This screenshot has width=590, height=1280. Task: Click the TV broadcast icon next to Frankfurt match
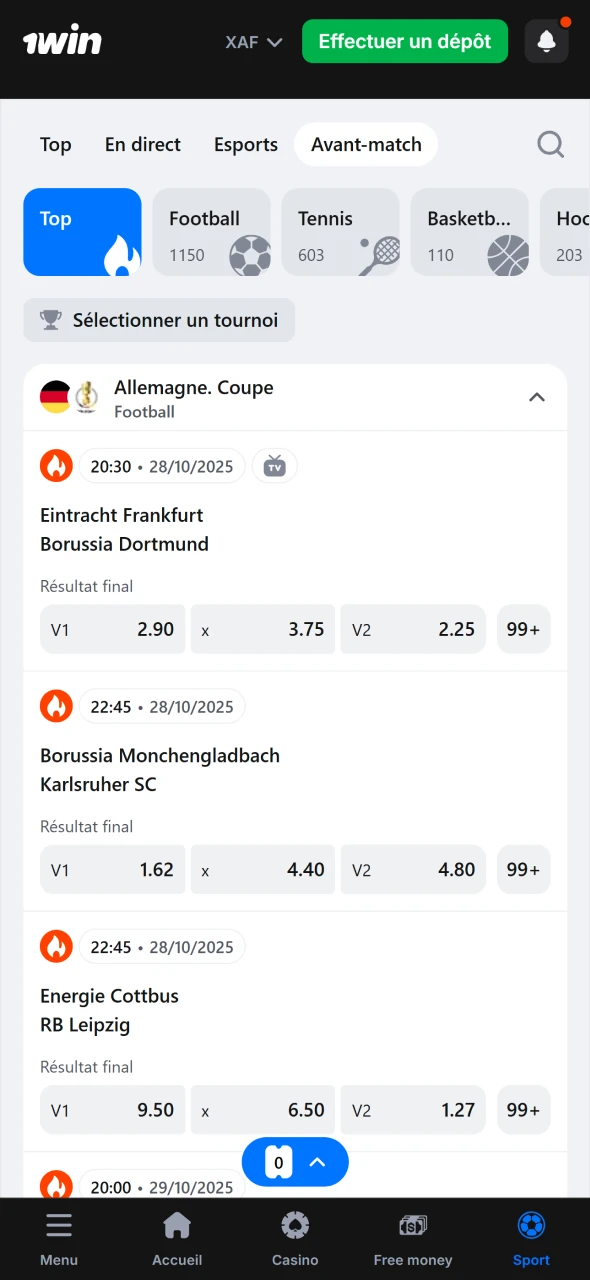tap(274, 465)
